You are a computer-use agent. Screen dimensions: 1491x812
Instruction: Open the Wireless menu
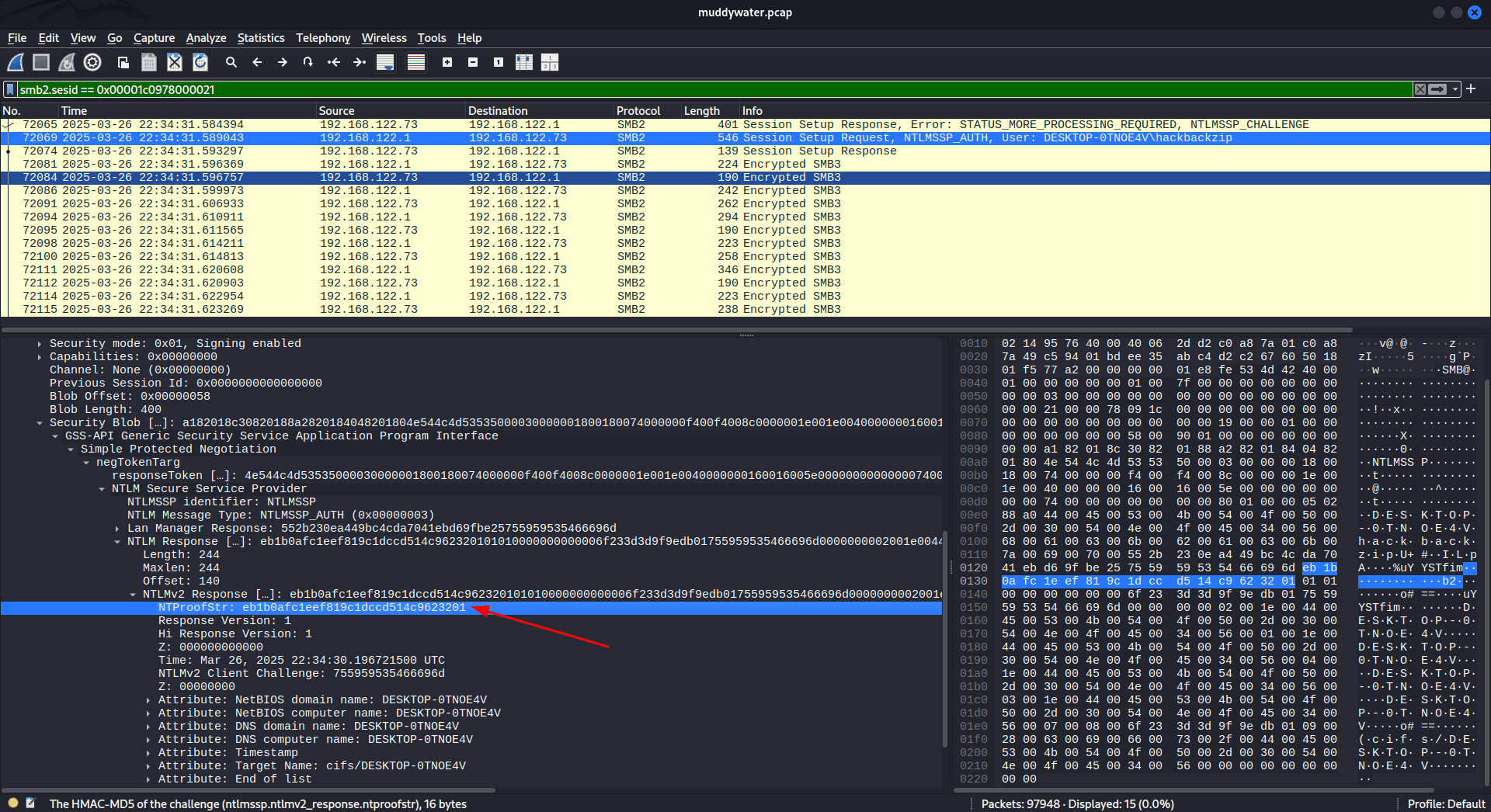pos(384,38)
